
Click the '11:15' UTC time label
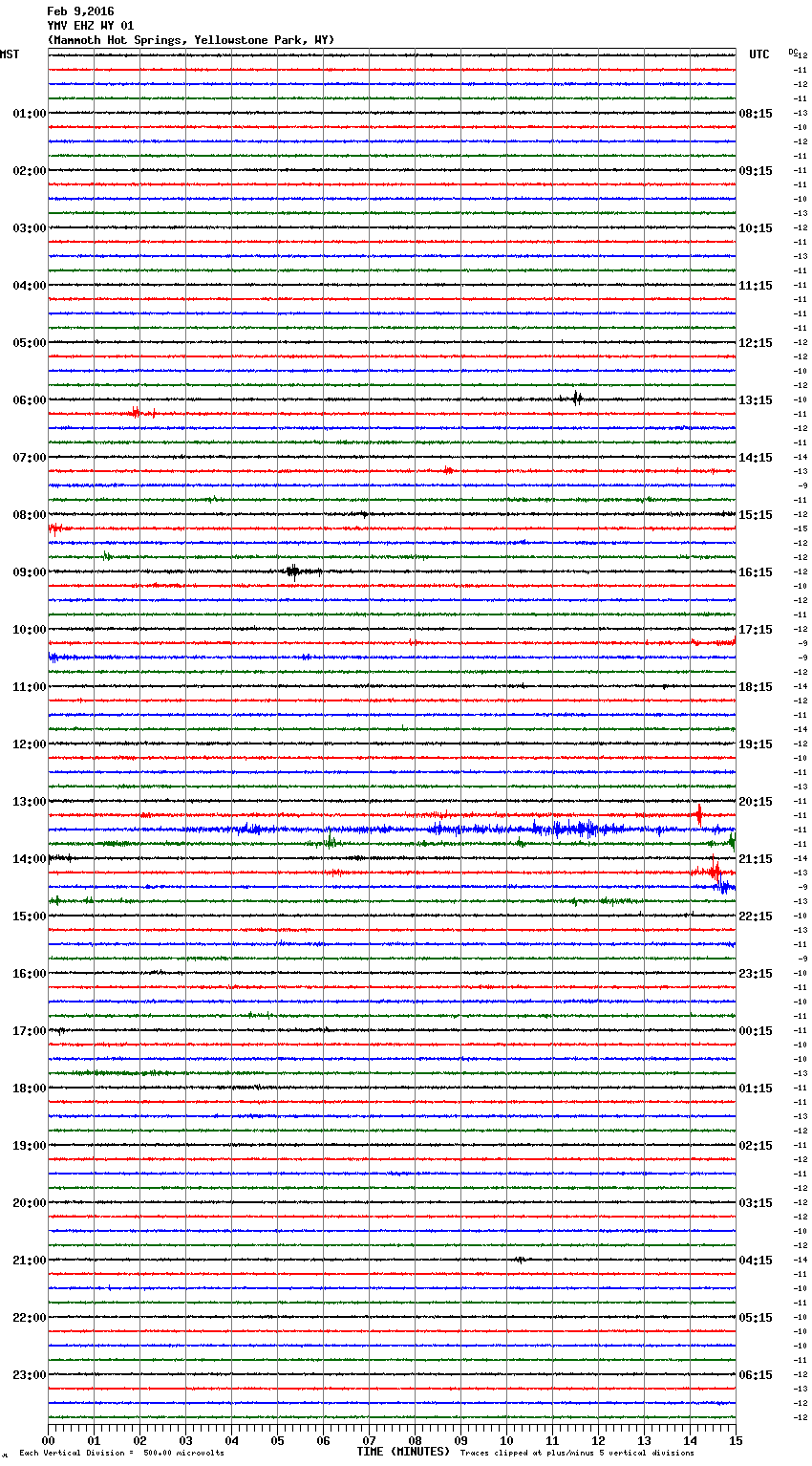(756, 286)
